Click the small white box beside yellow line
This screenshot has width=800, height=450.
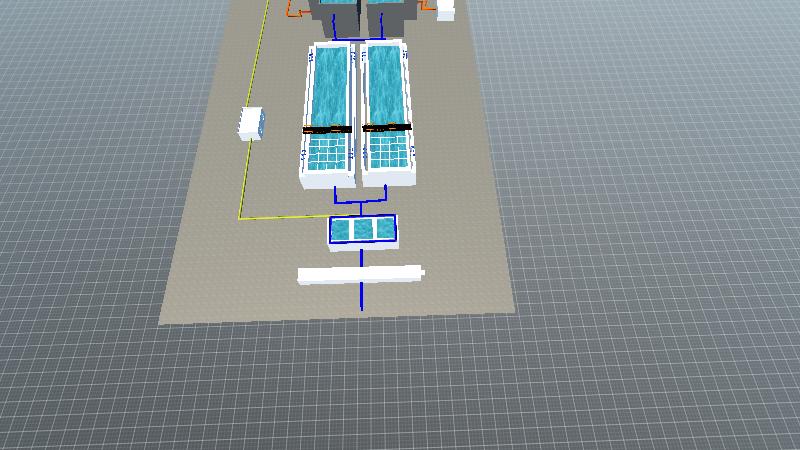point(251,123)
